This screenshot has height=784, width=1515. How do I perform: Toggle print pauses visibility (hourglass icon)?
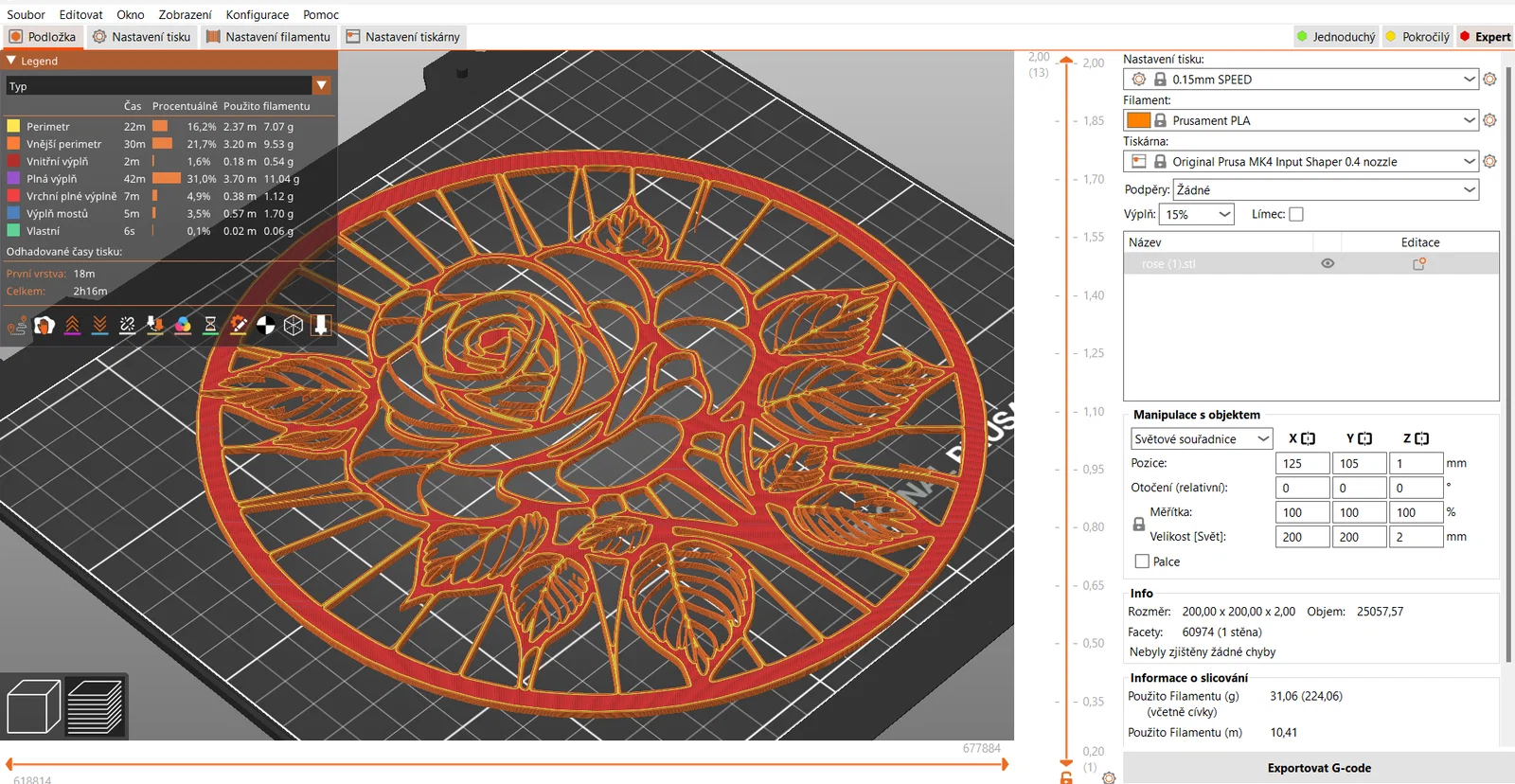coord(210,326)
